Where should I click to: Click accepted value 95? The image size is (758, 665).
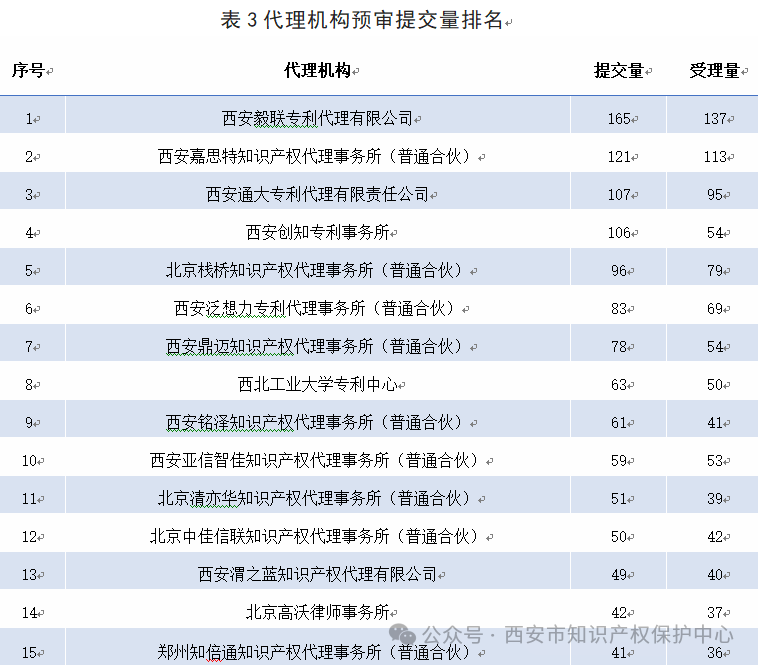[715, 195]
